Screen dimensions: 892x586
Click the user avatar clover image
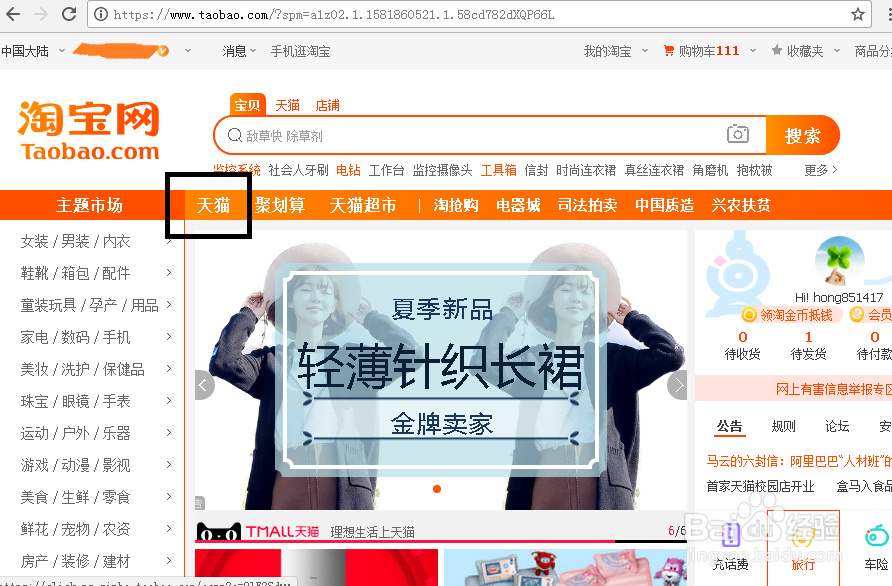[x=839, y=261]
